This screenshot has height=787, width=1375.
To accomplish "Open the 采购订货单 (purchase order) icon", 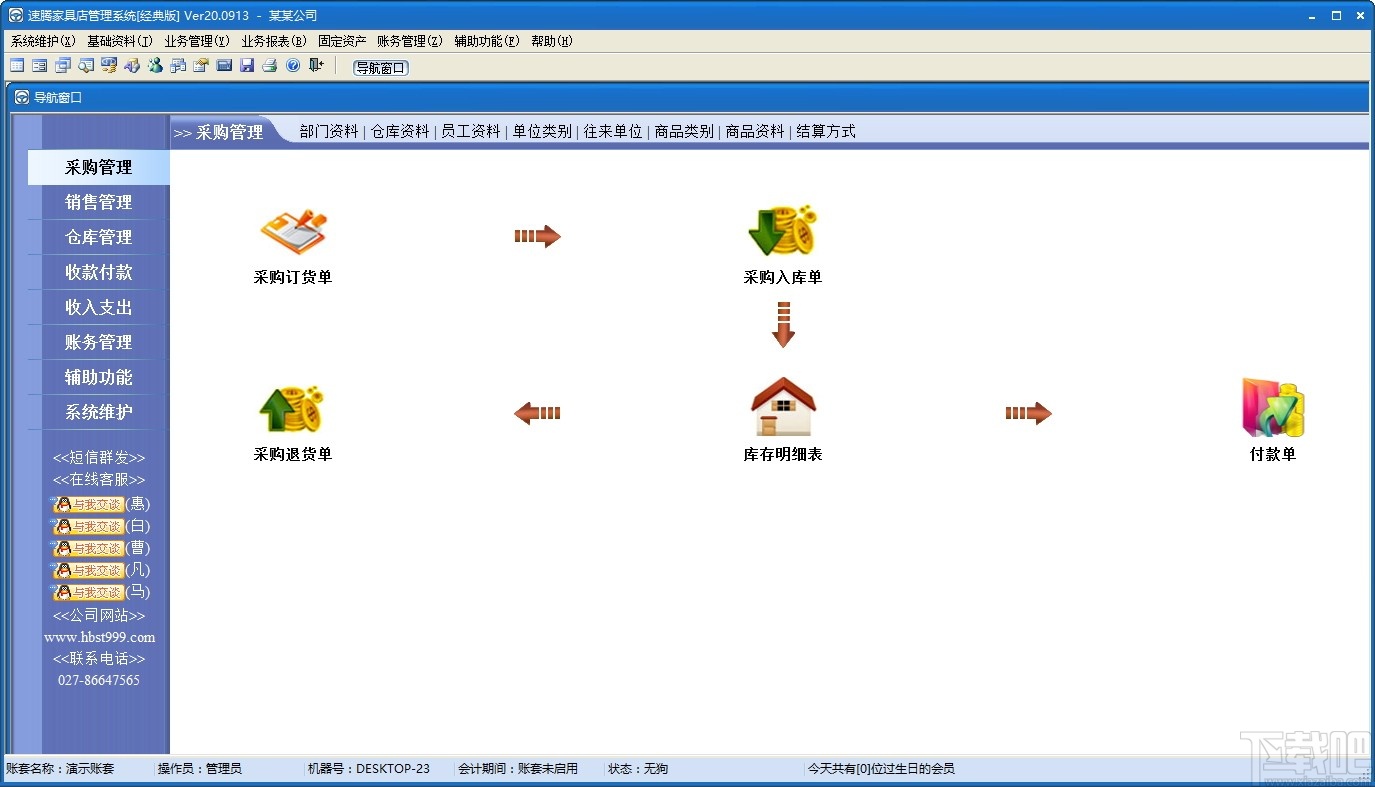I will pos(293,232).
